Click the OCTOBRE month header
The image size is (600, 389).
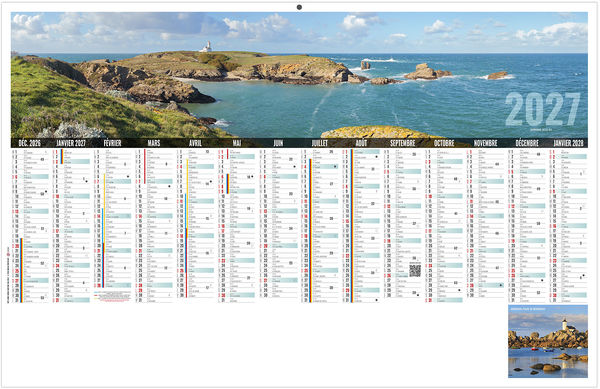[x=444, y=143]
